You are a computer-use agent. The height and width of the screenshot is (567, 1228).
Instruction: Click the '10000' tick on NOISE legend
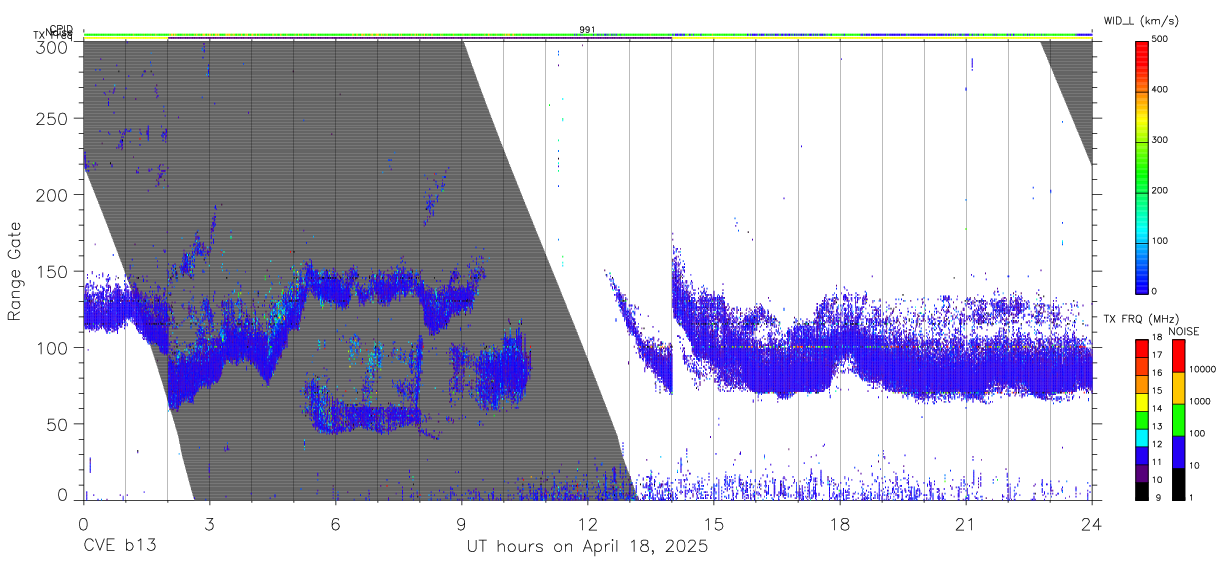(x=1203, y=370)
